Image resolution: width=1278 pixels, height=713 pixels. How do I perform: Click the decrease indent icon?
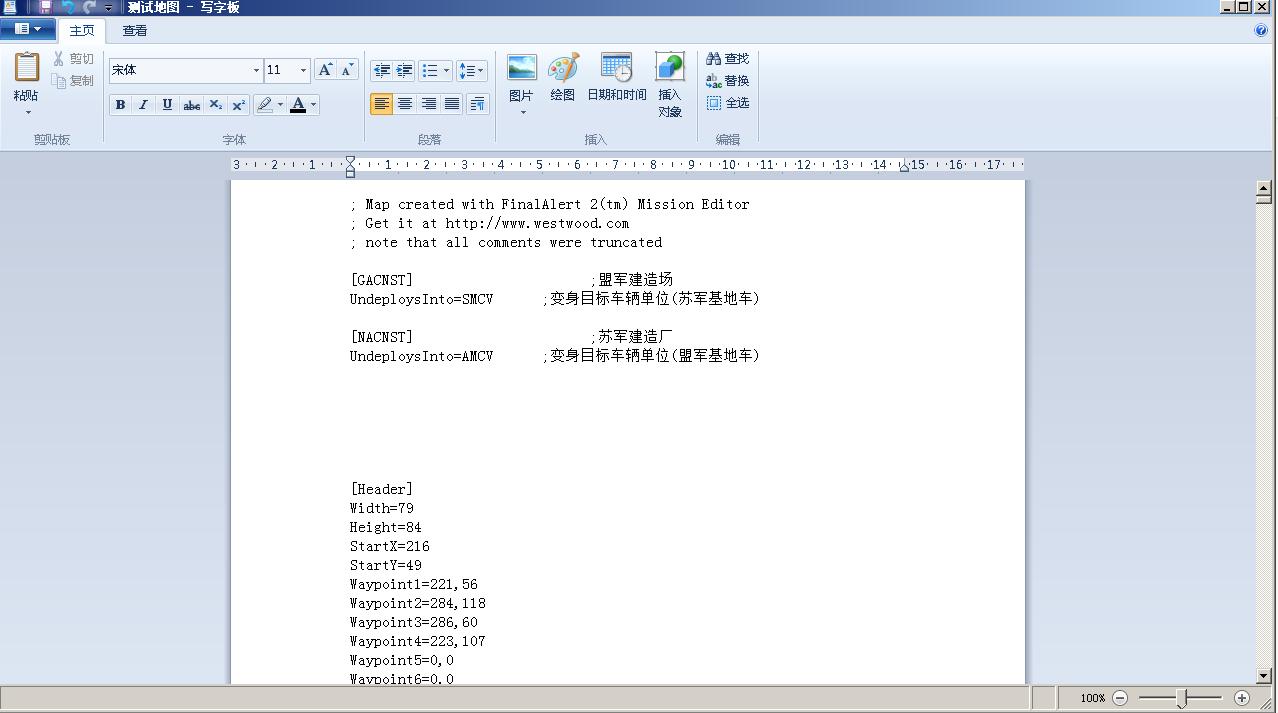tap(381, 70)
